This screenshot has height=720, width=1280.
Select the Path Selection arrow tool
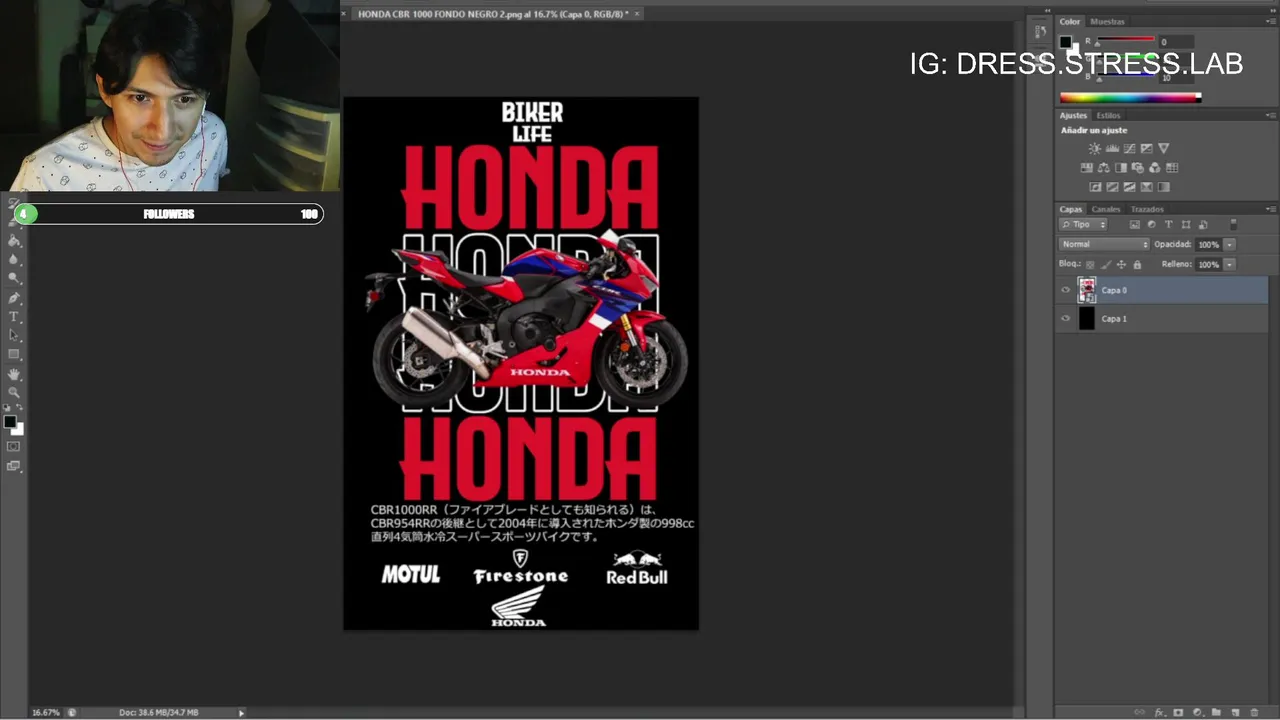[x=14, y=335]
